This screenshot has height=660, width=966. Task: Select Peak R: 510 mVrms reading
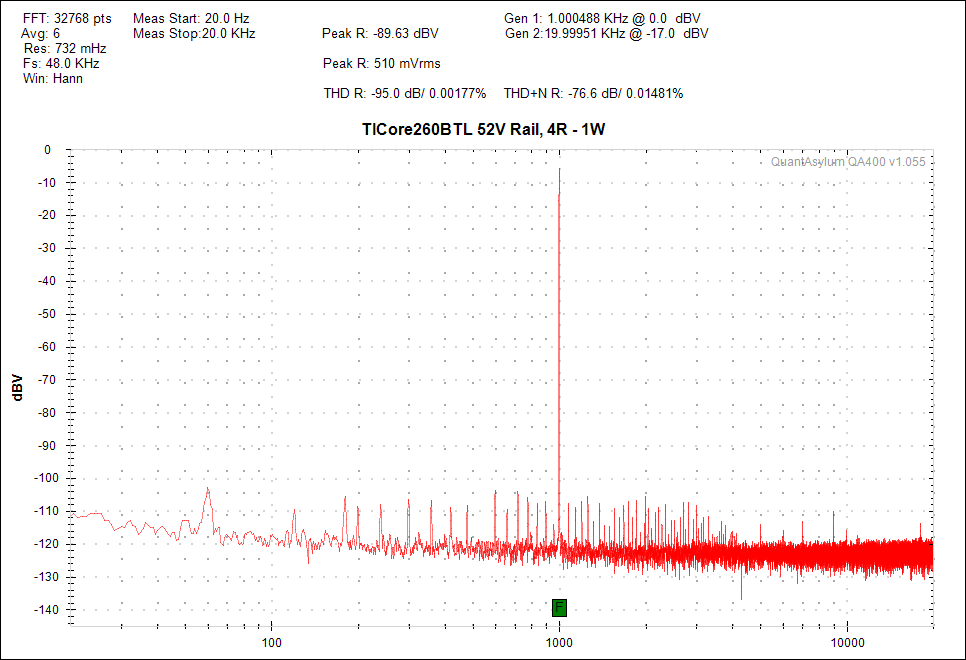pyautogui.click(x=382, y=63)
